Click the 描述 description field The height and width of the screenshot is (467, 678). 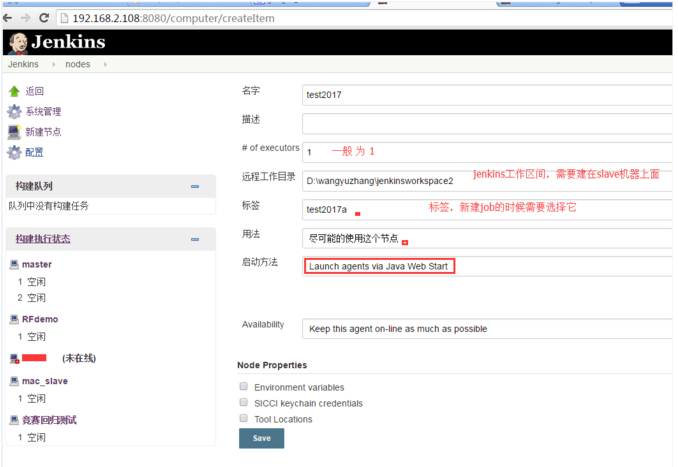pyautogui.click(x=487, y=124)
